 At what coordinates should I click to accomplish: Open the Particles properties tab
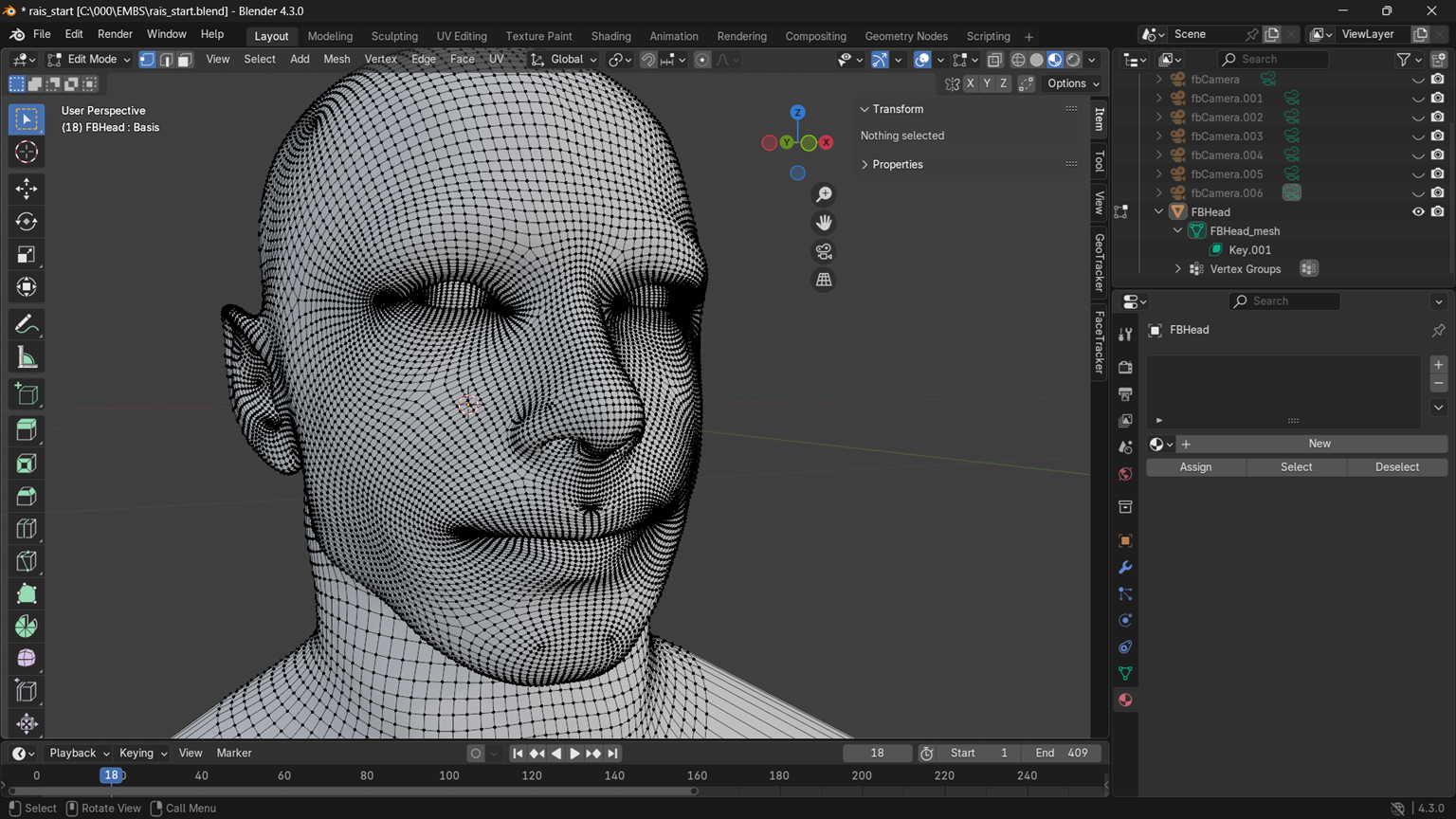(1125, 594)
